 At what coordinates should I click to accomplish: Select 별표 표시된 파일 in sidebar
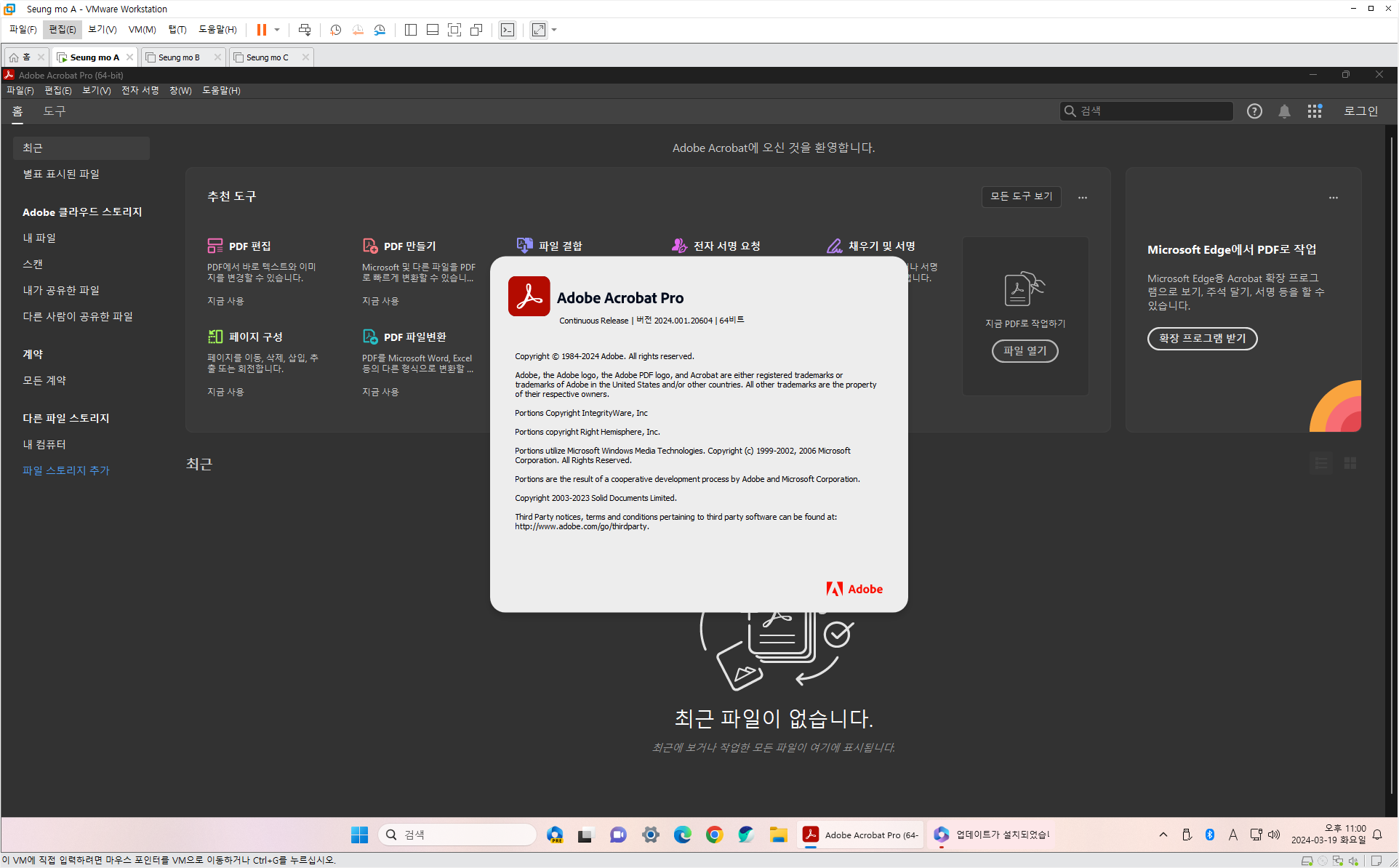click(61, 174)
